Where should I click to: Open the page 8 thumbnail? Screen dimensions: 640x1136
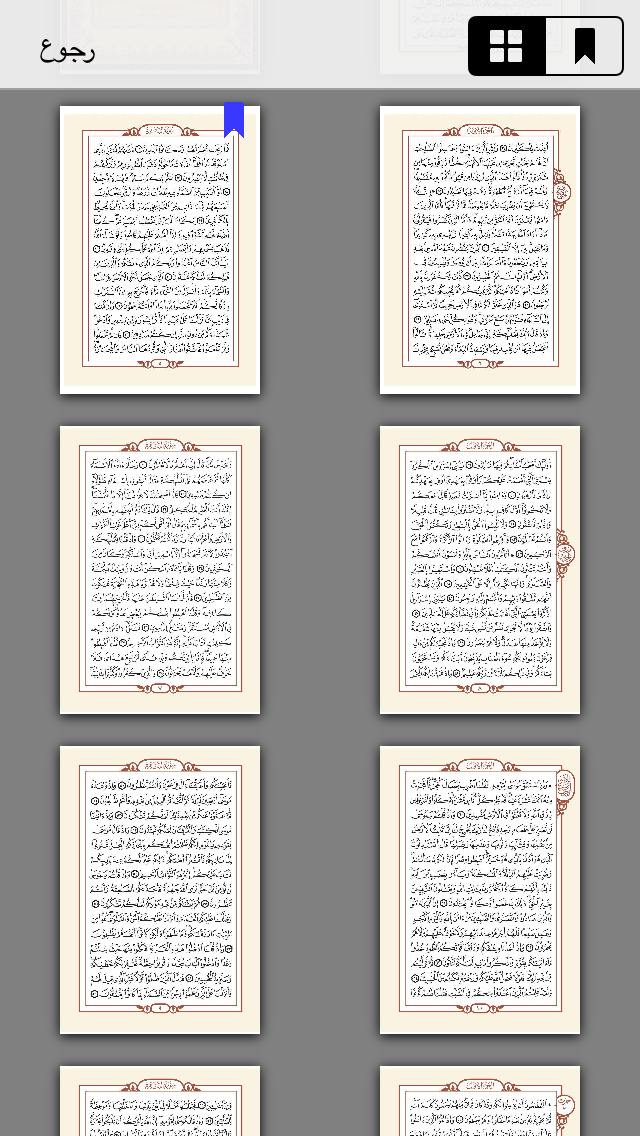[x=480, y=570]
